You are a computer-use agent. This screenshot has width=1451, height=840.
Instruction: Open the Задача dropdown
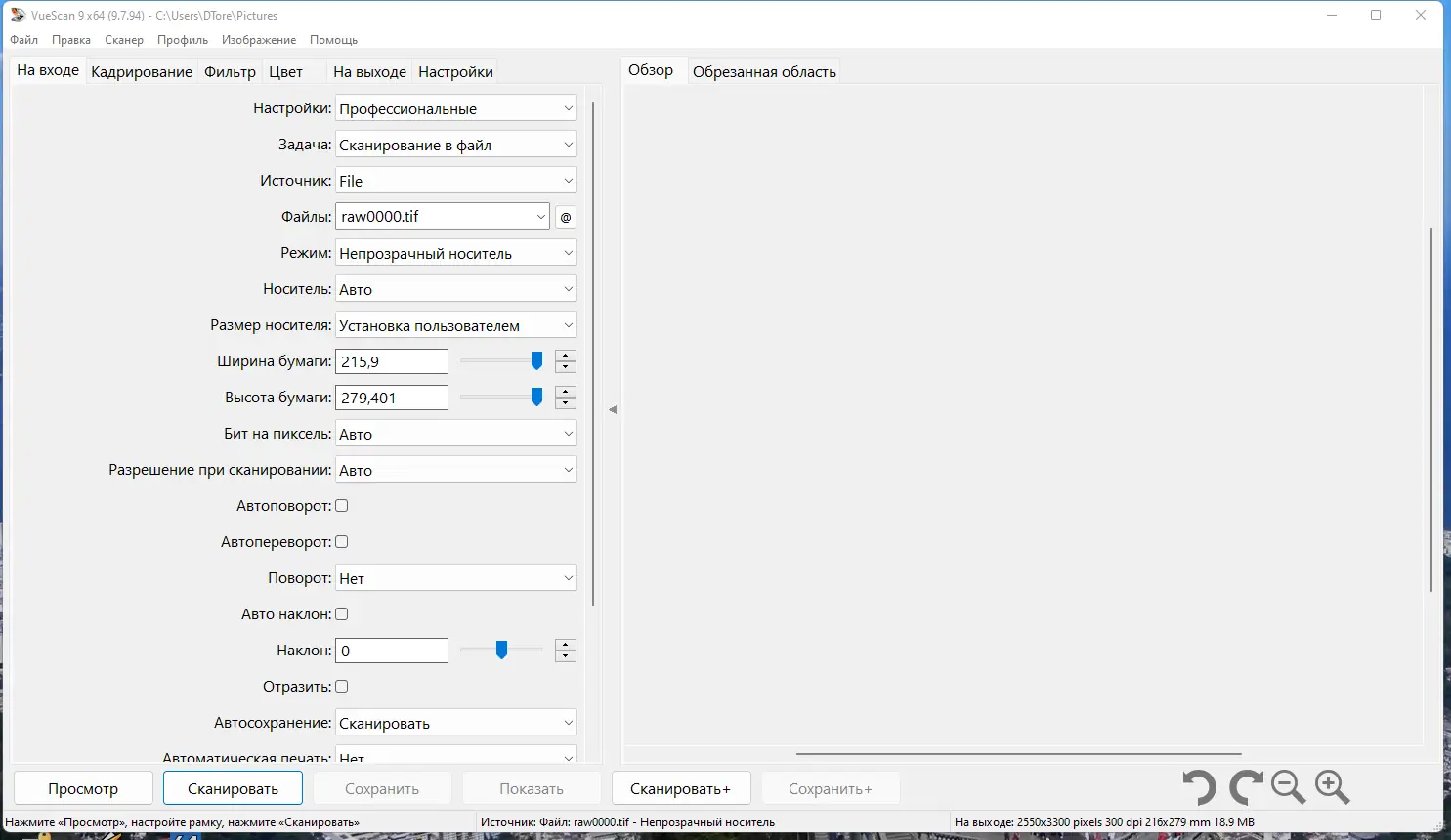click(x=456, y=145)
